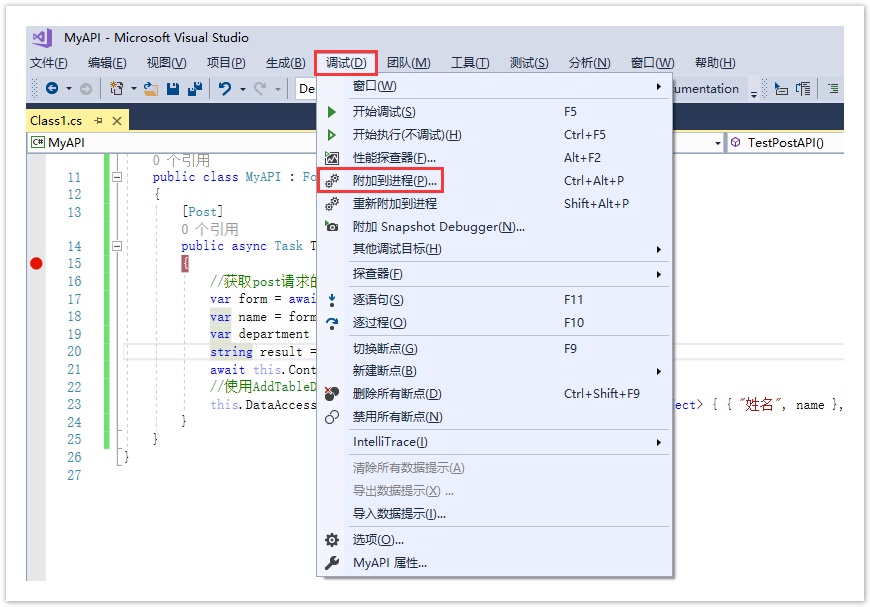Choose 开始调试(S) to start debugging
The height and width of the screenshot is (607, 870).
pyautogui.click(x=383, y=112)
